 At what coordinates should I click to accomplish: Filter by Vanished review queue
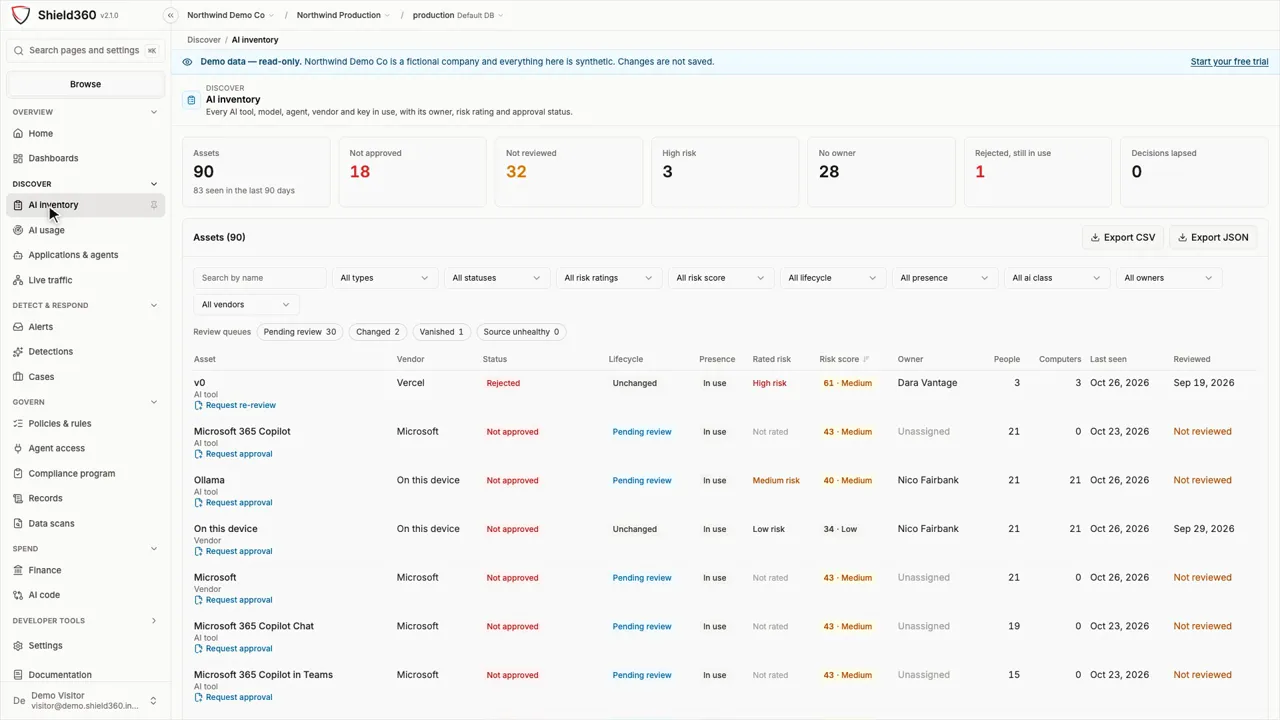pyautogui.click(x=441, y=332)
